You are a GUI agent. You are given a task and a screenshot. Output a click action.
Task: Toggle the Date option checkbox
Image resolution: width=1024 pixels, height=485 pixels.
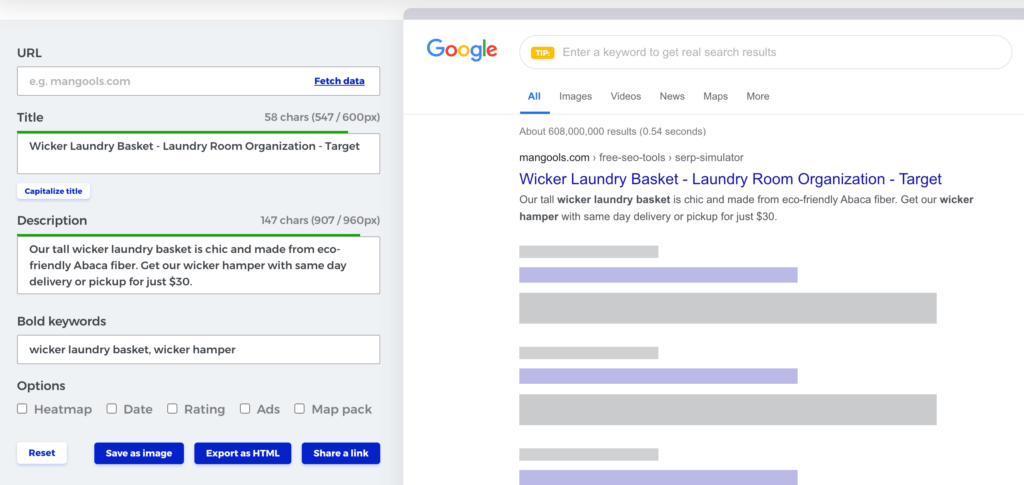pos(112,409)
